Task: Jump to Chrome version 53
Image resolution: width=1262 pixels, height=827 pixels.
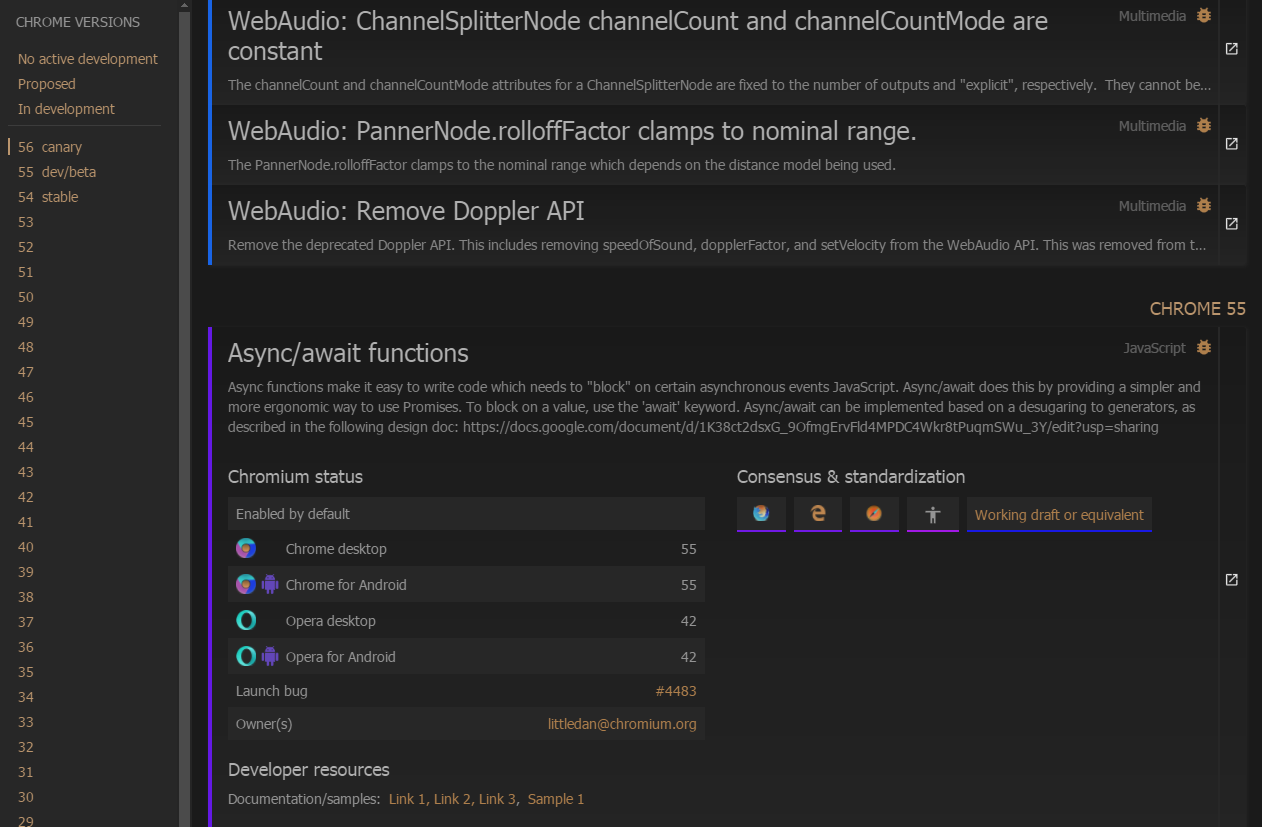Action: coord(26,222)
